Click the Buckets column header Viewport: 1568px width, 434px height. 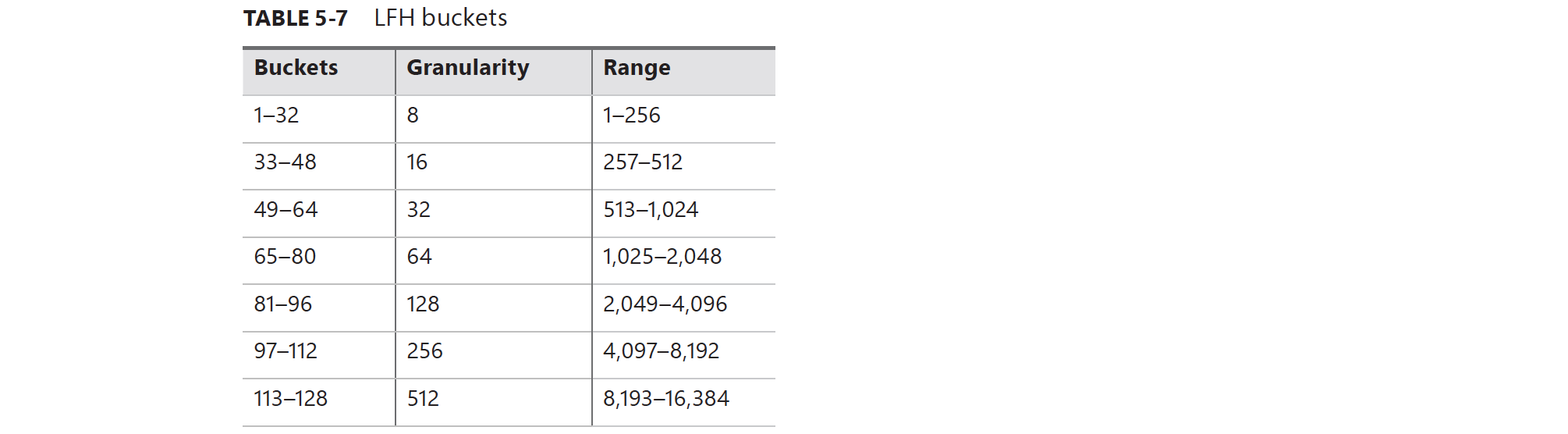296,68
